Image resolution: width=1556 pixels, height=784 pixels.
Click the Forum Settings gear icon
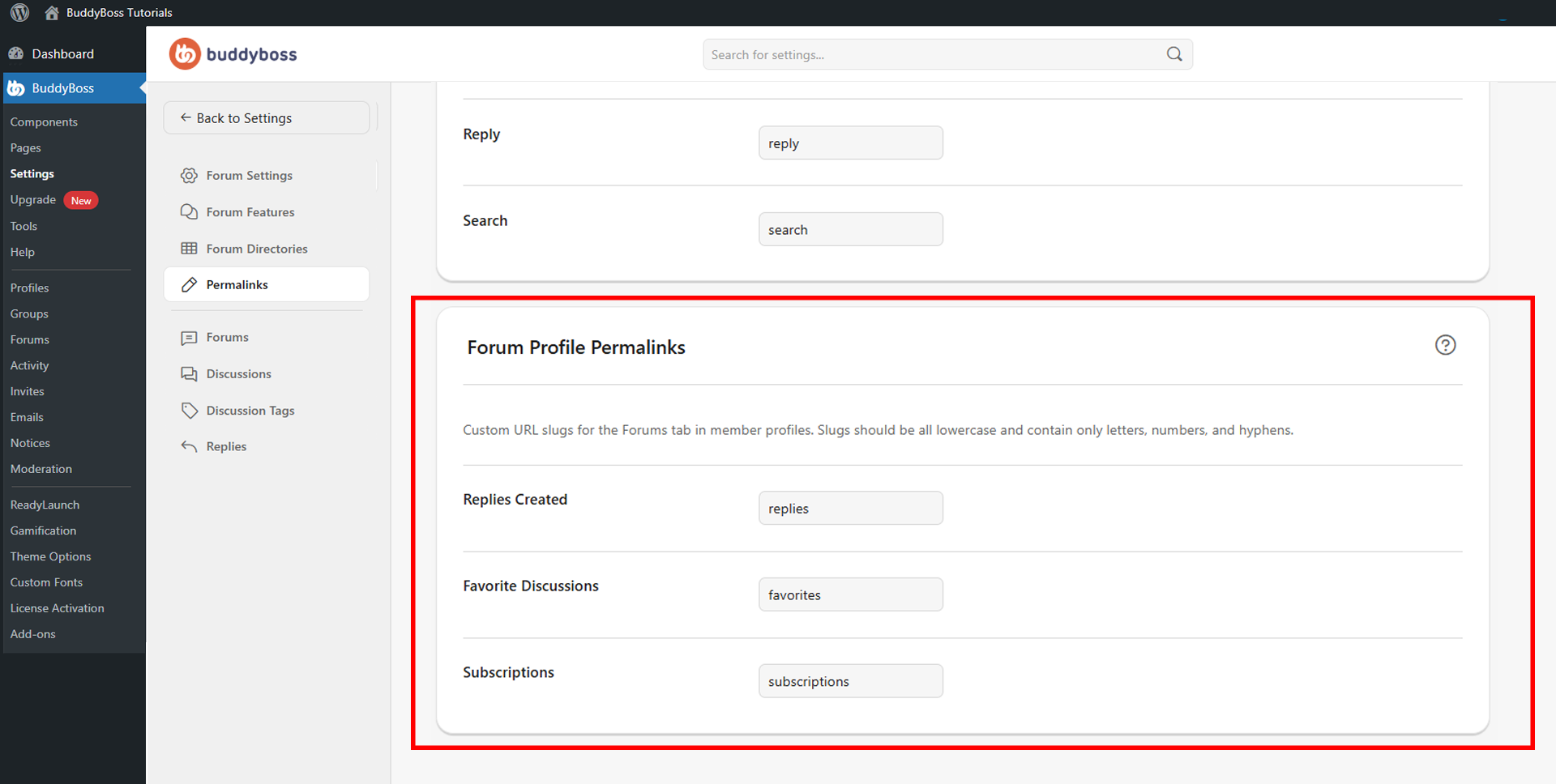[189, 176]
